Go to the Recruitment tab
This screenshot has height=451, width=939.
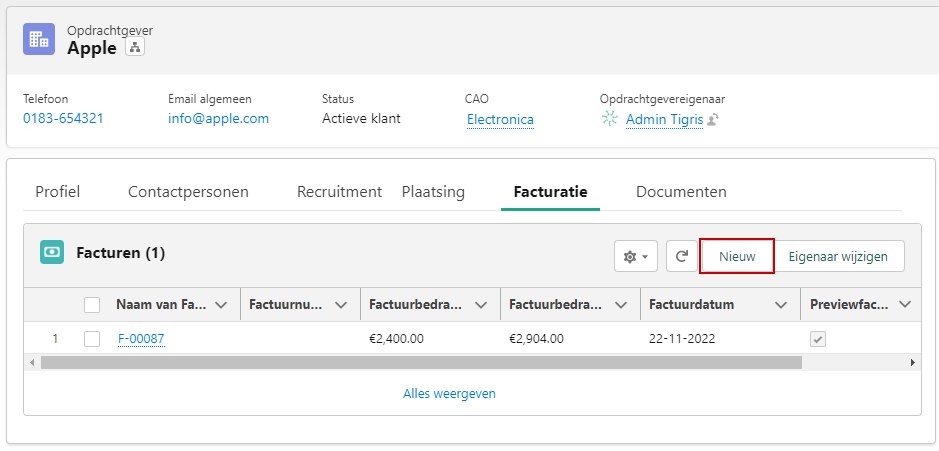pos(339,192)
